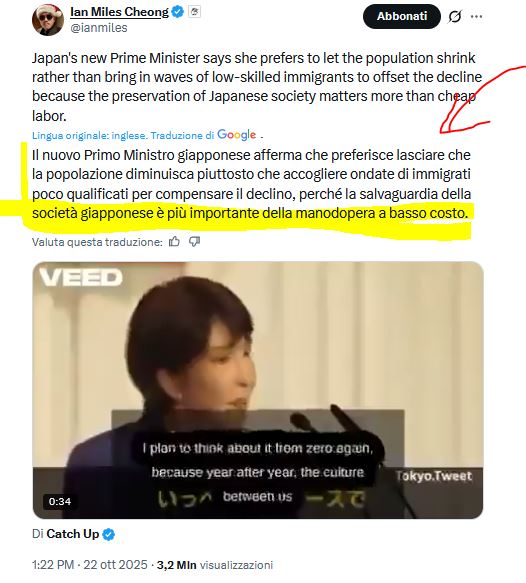Click the 0:34 video duration badge
Screen dimensions: 526x583
pos(60,501)
